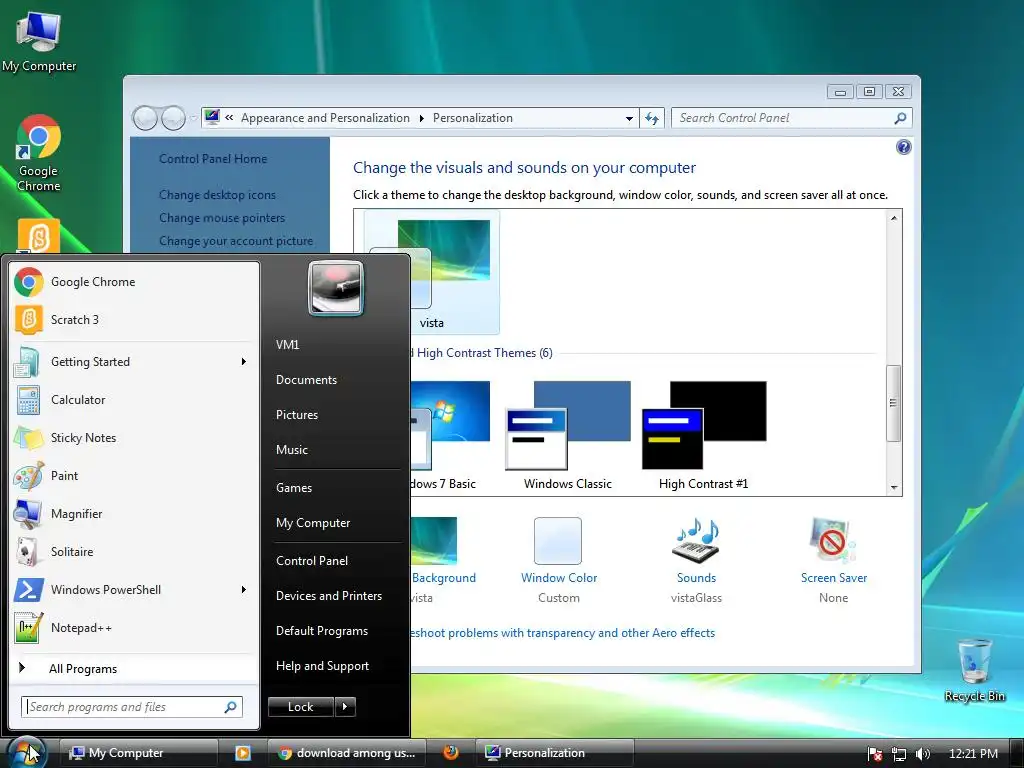This screenshot has height=768, width=1024.
Task: Expand All Programs list
Action: 134,668
